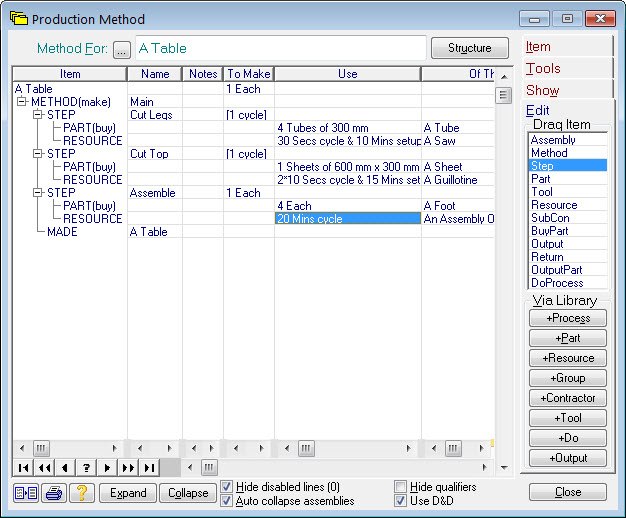626x518 pixels.
Task: Select Method in Drag Item list
Action: pyautogui.click(x=568, y=153)
